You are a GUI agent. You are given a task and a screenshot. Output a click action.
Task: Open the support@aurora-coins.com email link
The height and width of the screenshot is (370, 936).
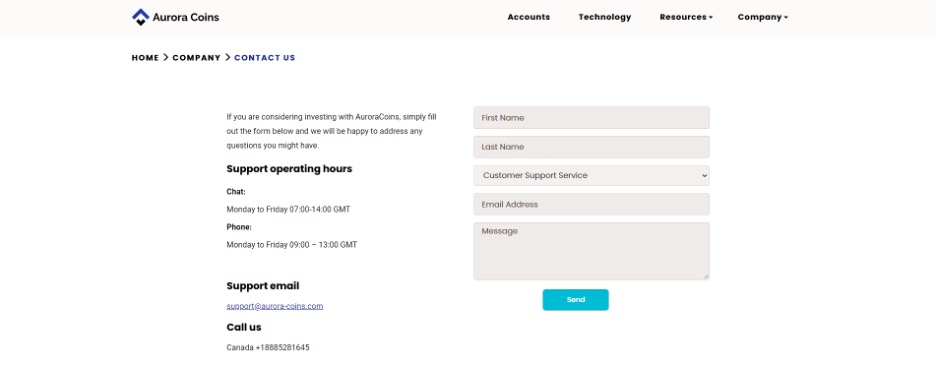(275, 306)
